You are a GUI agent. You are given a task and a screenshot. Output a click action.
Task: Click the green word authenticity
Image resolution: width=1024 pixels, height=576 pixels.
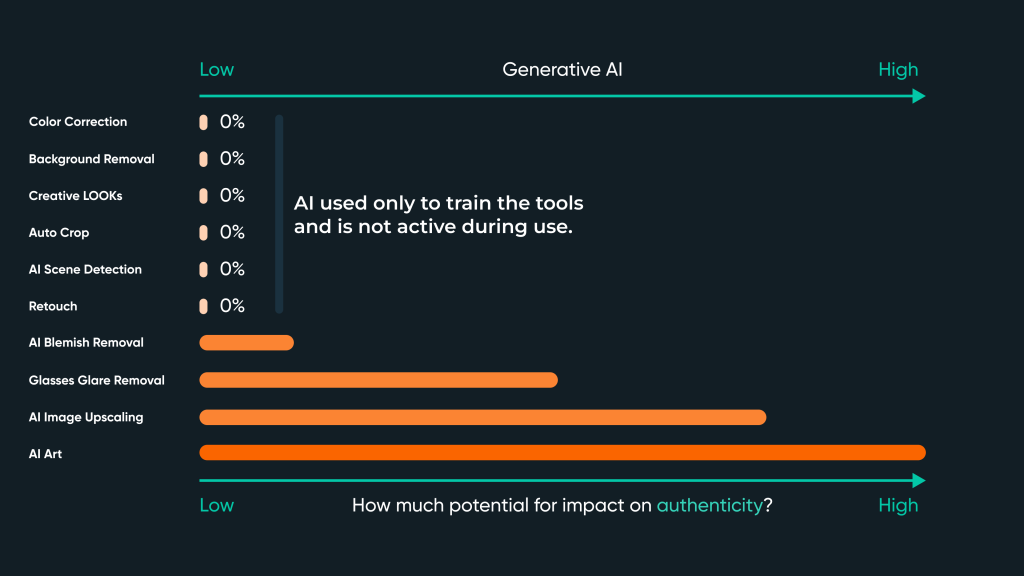pos(709,505)
